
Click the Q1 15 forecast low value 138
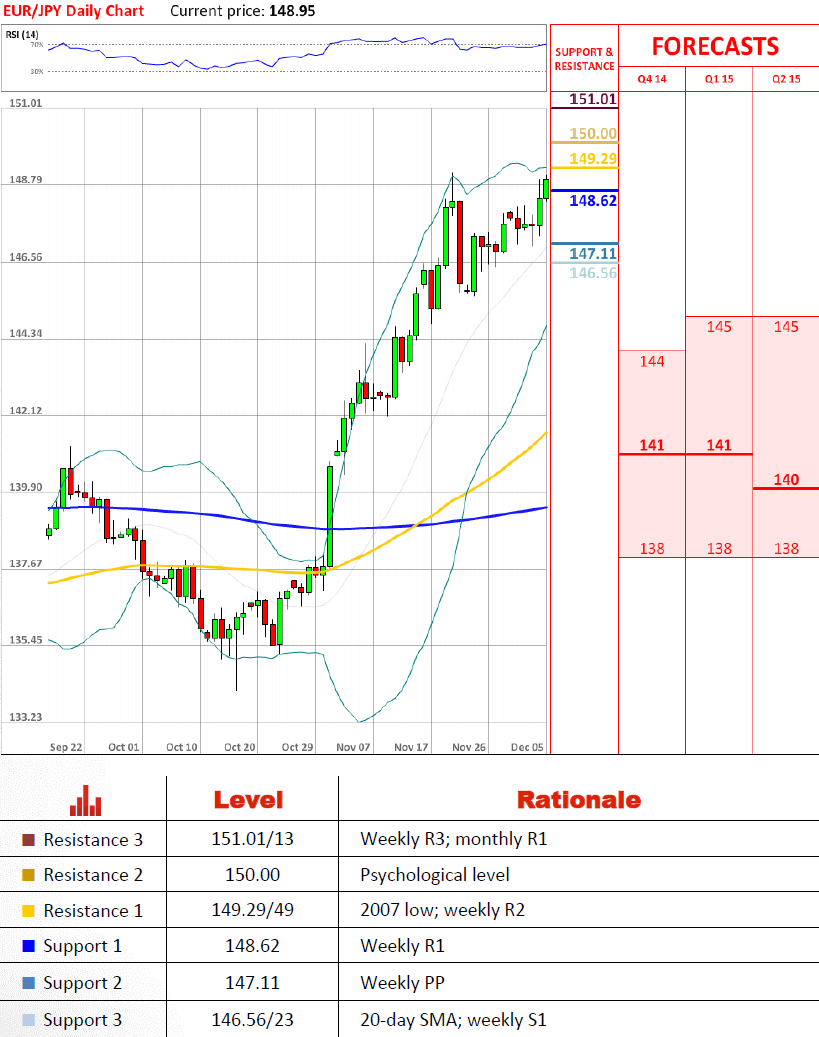click(719, 548)
